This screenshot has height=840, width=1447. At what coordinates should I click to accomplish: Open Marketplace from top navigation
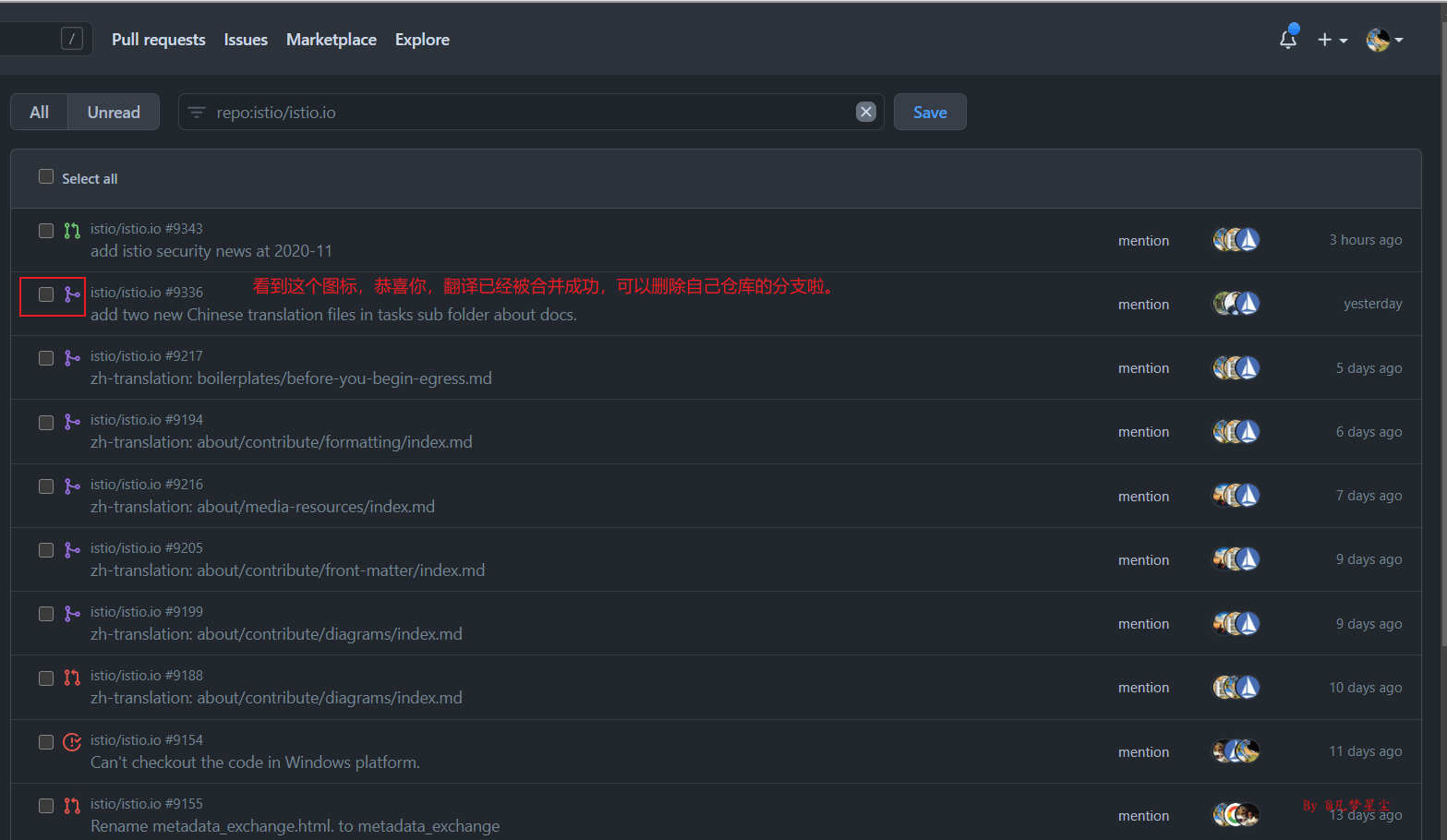tap(332, 40)
